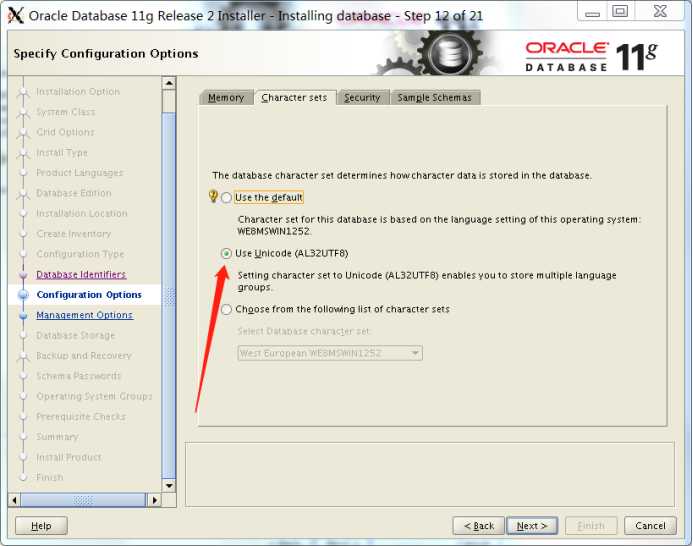
Task: Click sidebar scroll up arrow
Action: pos(169,83)
